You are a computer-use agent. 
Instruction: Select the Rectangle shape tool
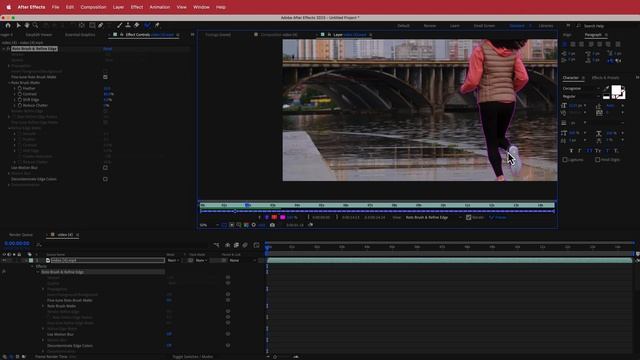pos(92,25)
